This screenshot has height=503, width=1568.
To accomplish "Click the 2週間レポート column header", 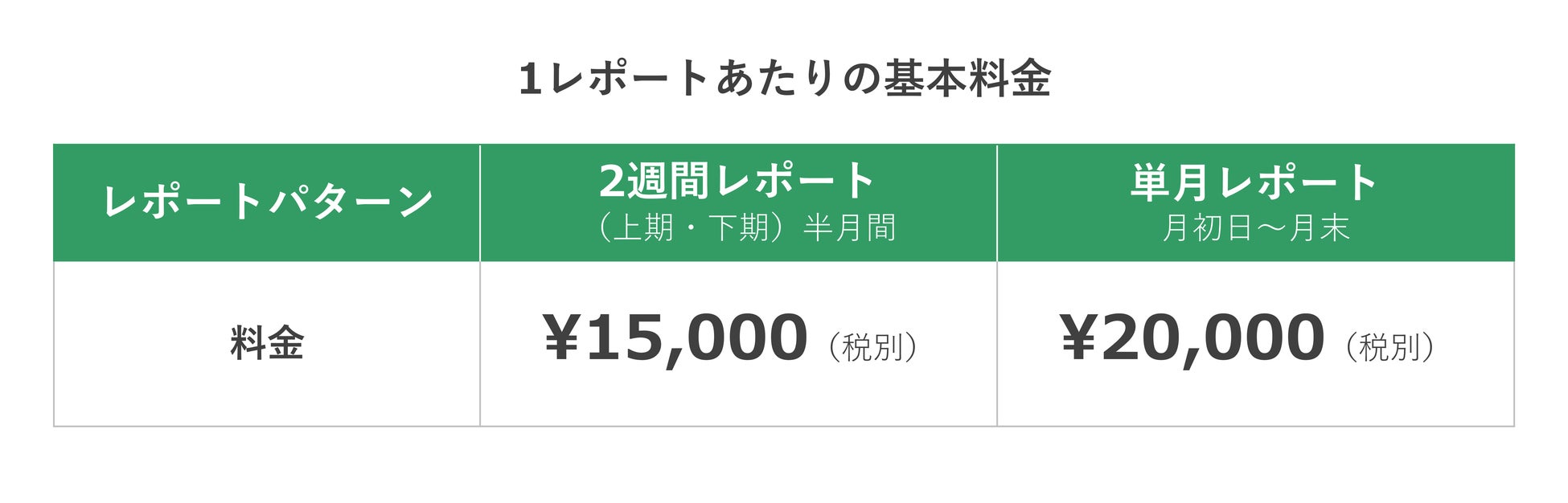I will pyautogui.click(x=738, y=202).
